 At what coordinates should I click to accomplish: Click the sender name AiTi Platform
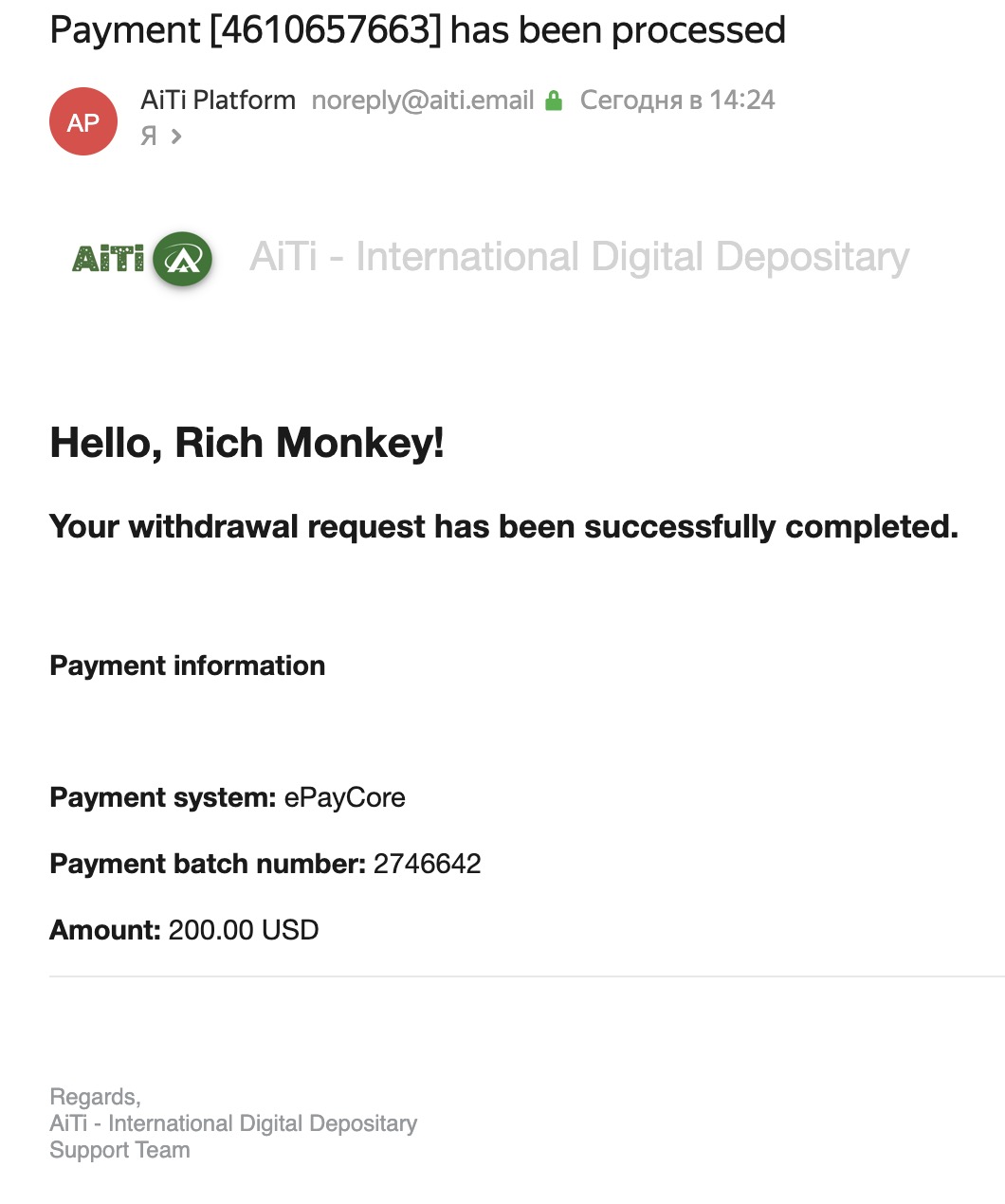(x=218, y=100)
